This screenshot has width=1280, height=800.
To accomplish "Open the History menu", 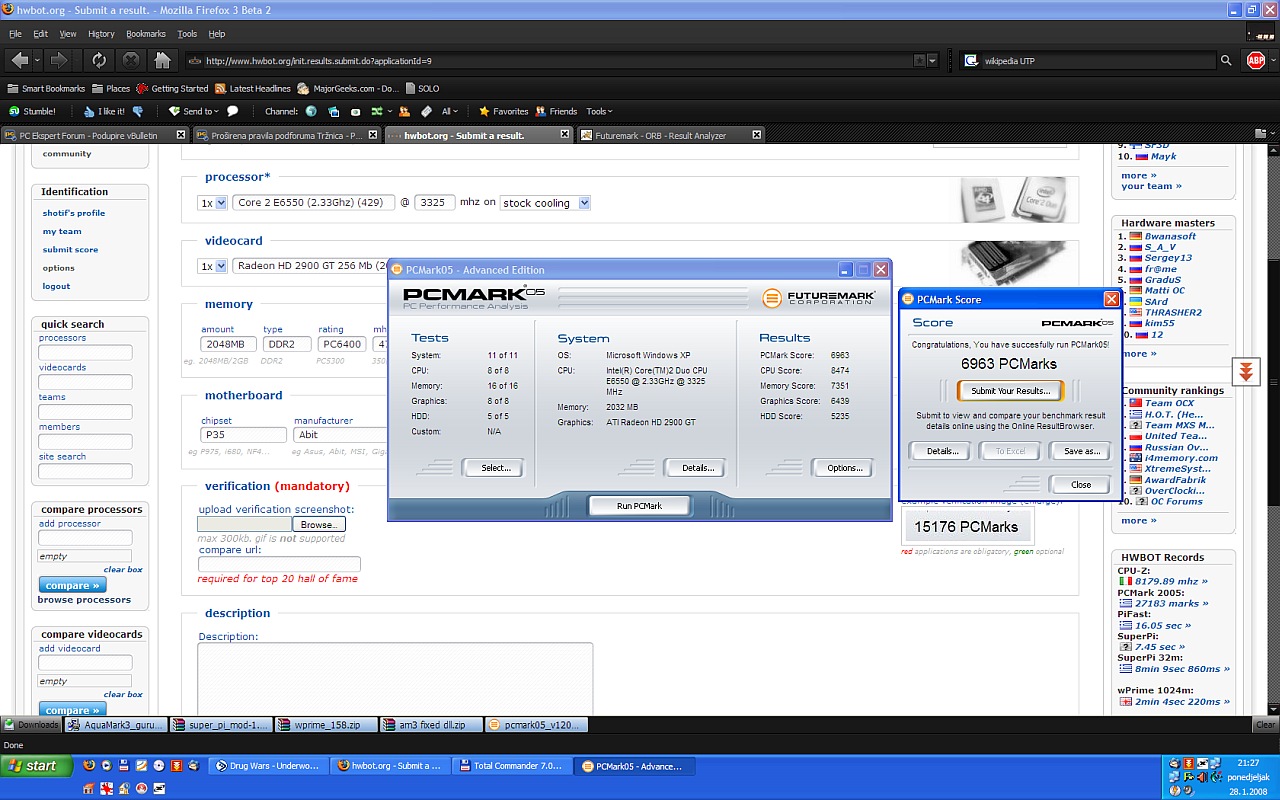I will click(101, 34).
